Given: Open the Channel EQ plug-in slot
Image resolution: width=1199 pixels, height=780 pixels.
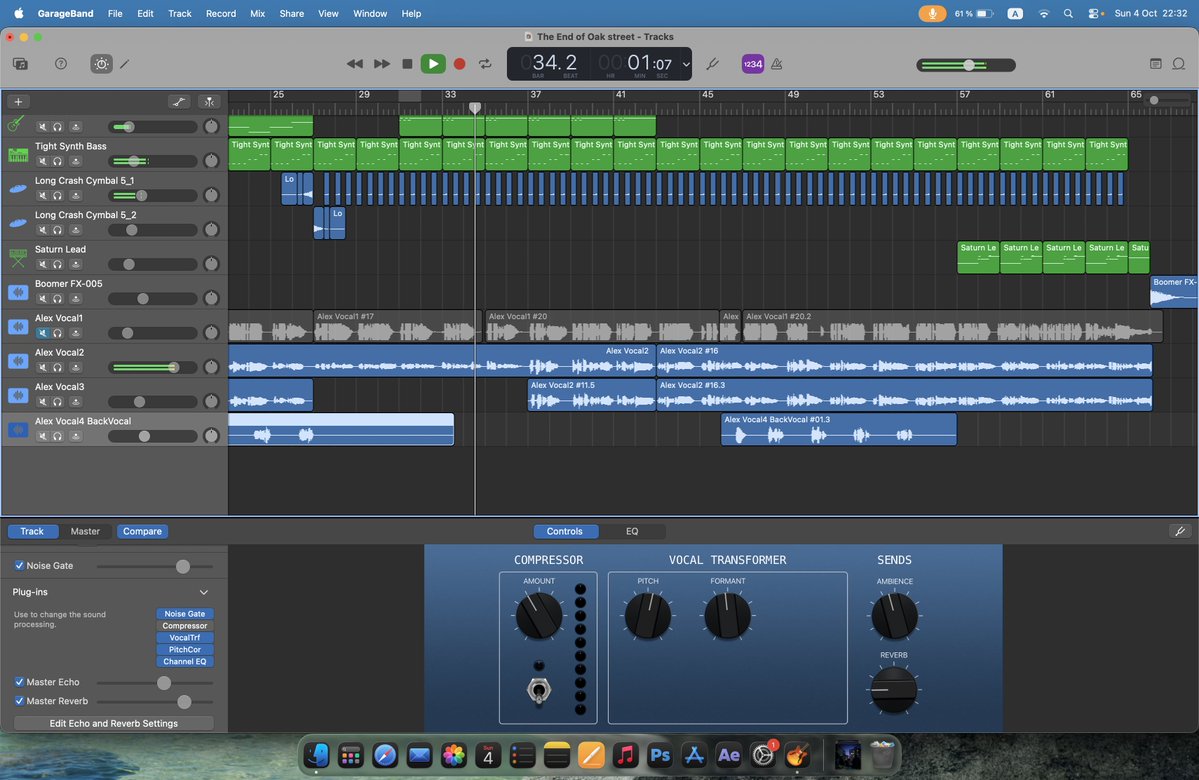Looking at the screenshot, I should [185, 661].
